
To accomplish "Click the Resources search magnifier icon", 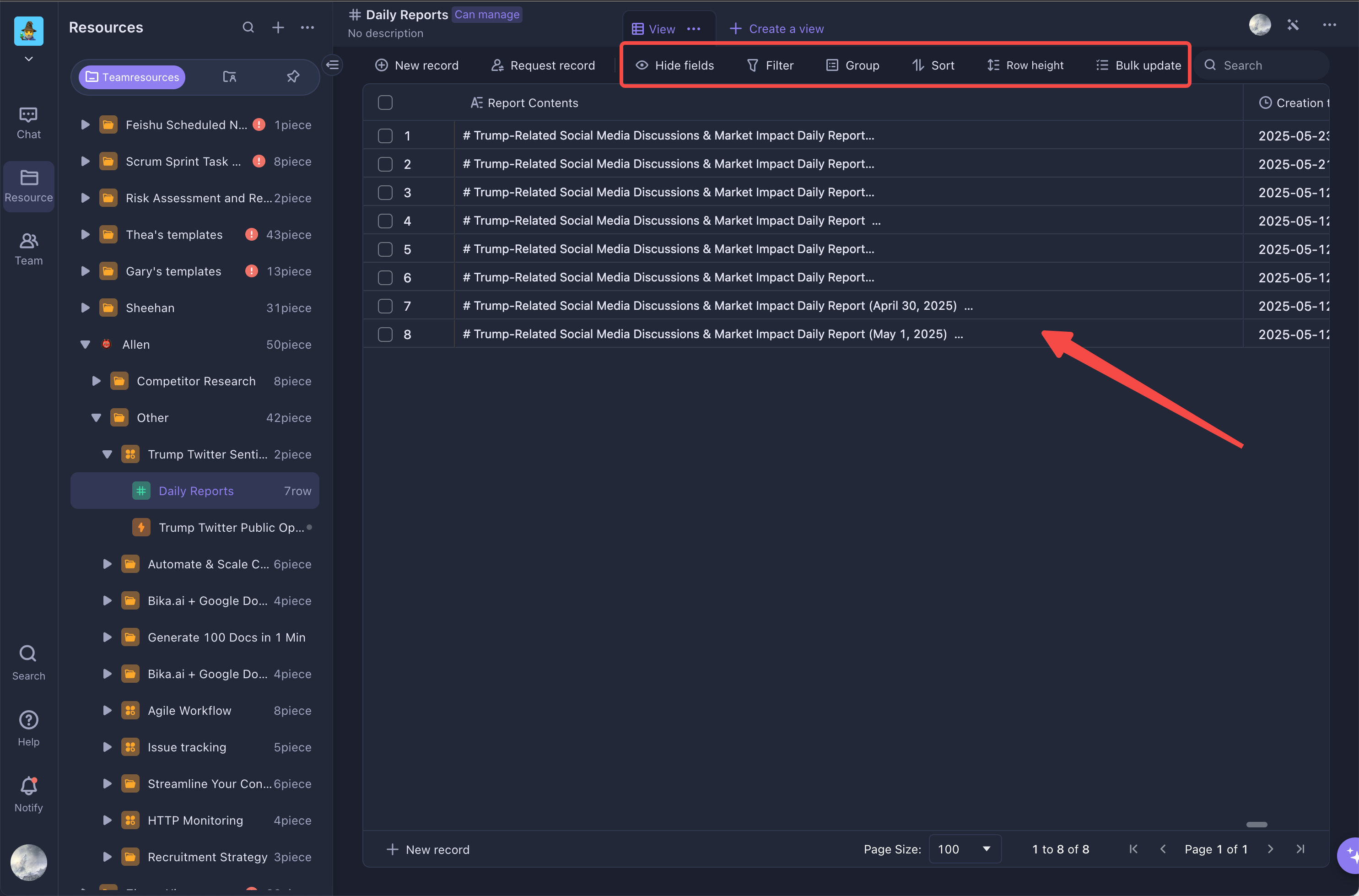I will (248, 27).
